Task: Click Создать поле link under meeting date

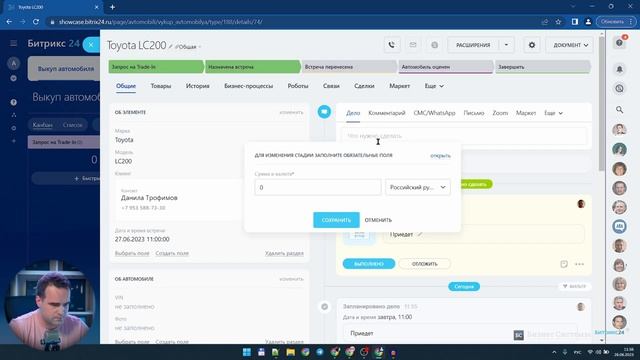Action: point(172,253)
